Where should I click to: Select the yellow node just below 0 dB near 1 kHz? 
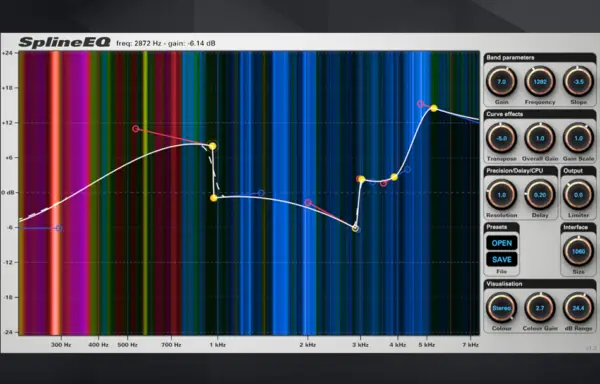coord(214,198)
